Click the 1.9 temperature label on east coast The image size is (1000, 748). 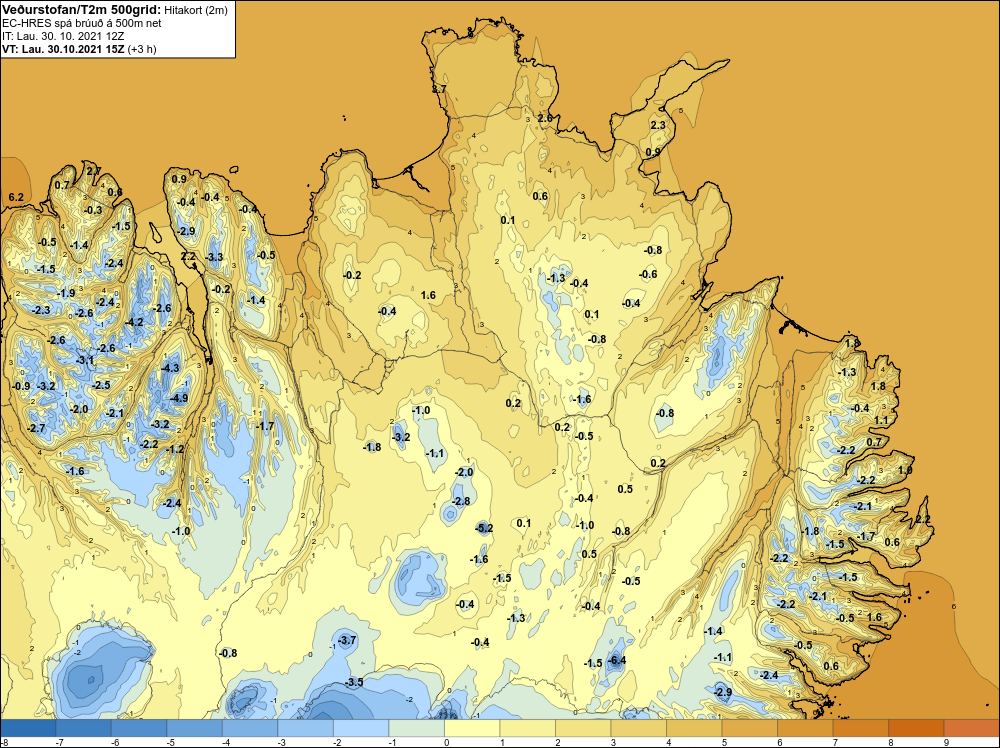click(904, 471)
